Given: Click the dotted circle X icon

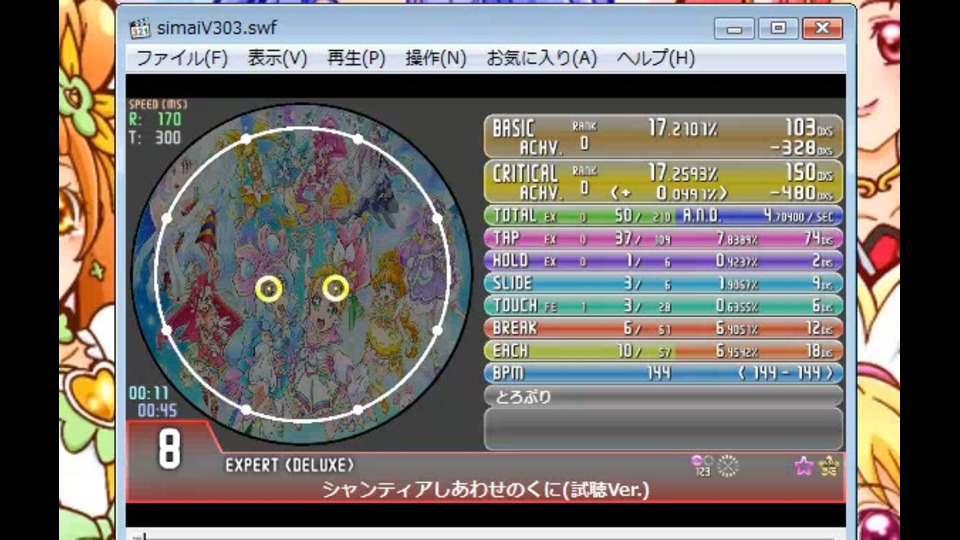Looking at the screenshot, I should [x=728, y=466].
